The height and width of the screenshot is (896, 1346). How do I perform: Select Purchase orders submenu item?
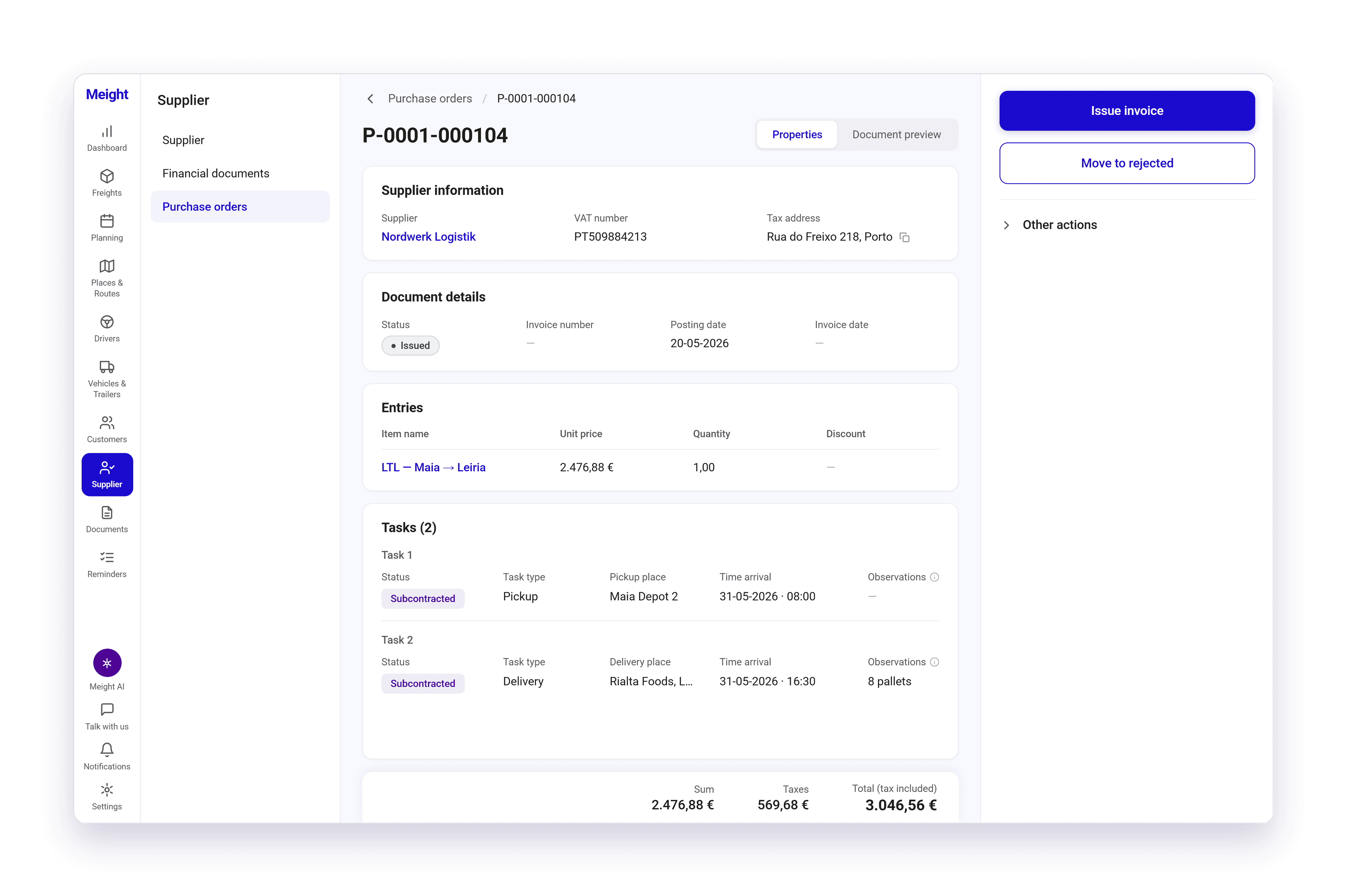coord(240,206)
